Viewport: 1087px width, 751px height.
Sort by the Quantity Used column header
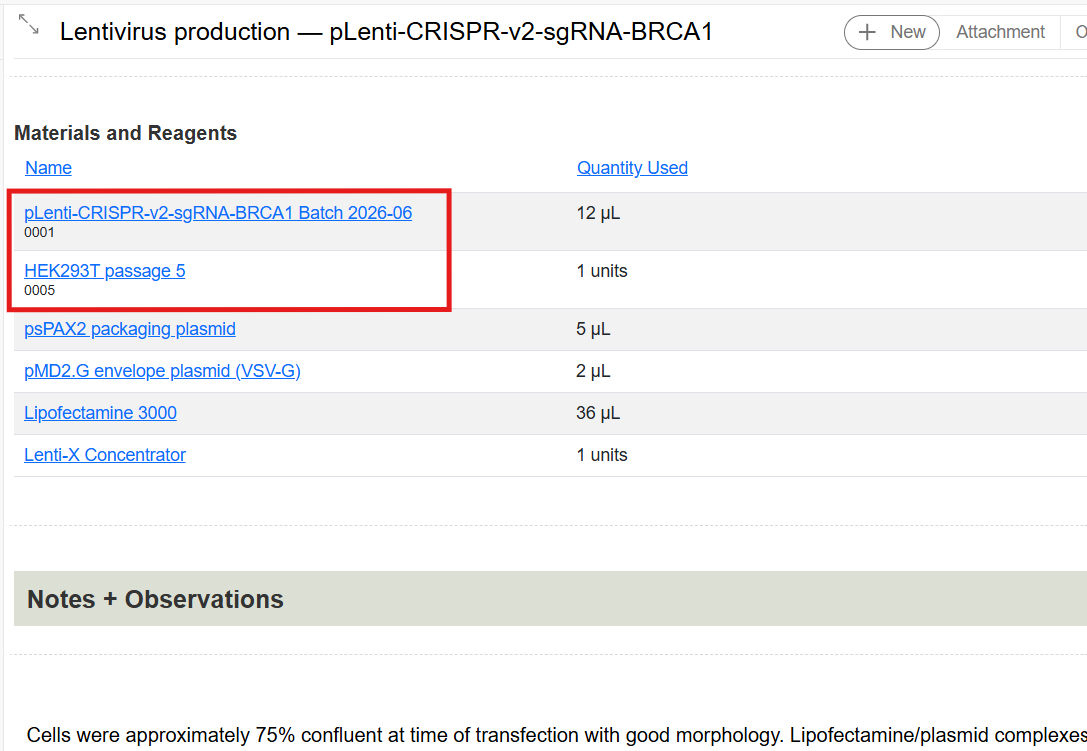tap(632, 168)
